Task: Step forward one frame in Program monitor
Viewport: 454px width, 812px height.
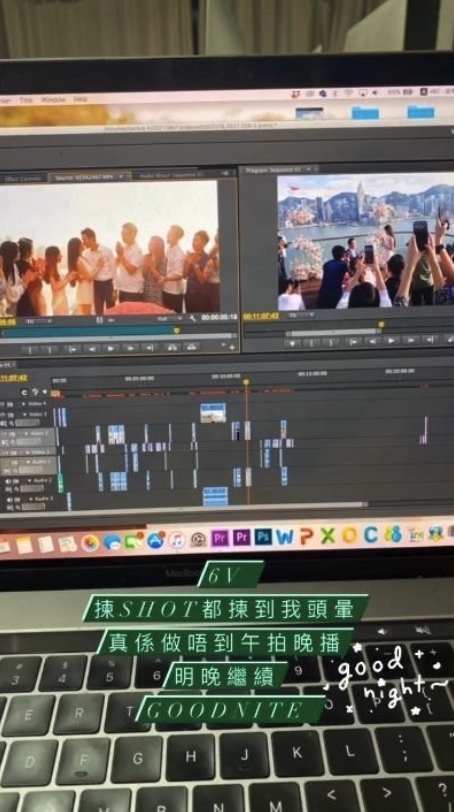Action: [411, 340]
